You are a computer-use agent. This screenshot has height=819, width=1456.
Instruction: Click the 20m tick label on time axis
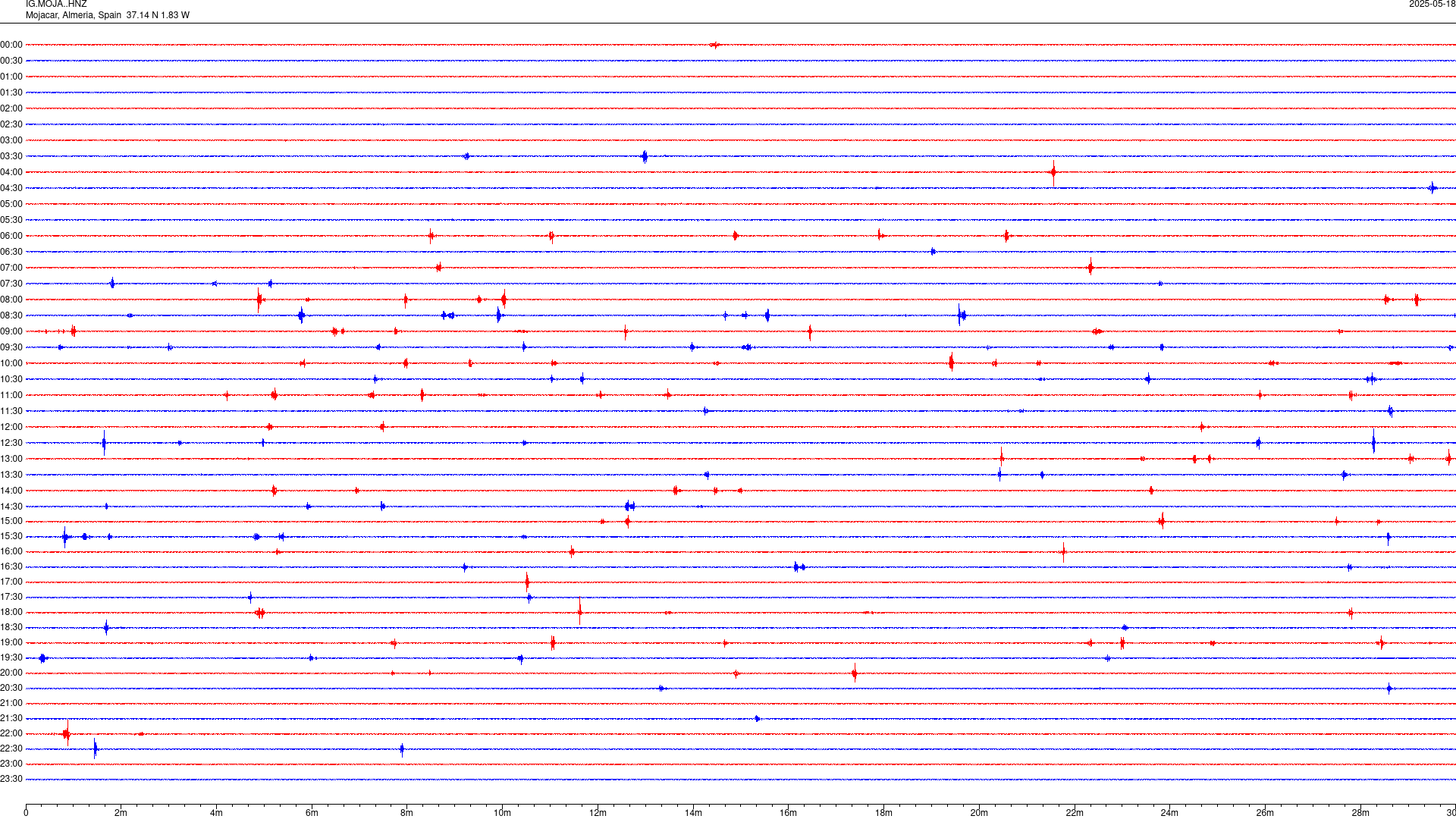pyautogui.click(x=979, y=813)
